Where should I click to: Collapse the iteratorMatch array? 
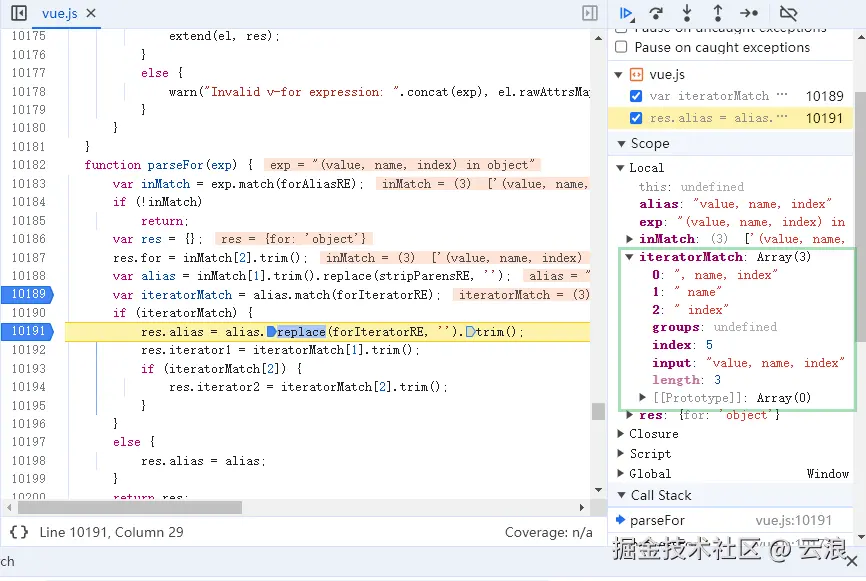point(629,257)
